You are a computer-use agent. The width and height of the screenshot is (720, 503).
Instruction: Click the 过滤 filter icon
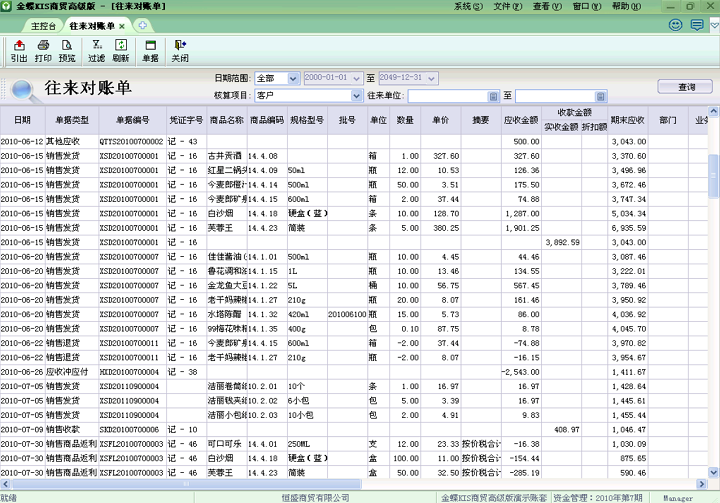click(x=97, y=51)
